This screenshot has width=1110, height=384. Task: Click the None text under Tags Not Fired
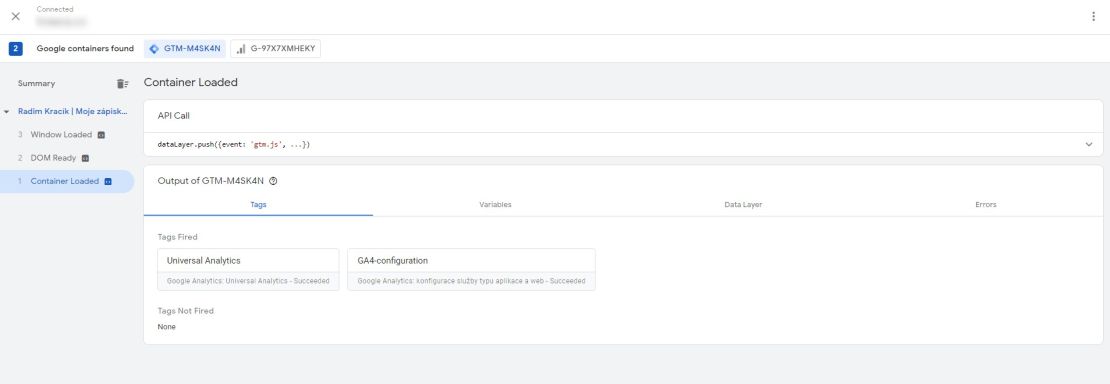click(166, 327)
